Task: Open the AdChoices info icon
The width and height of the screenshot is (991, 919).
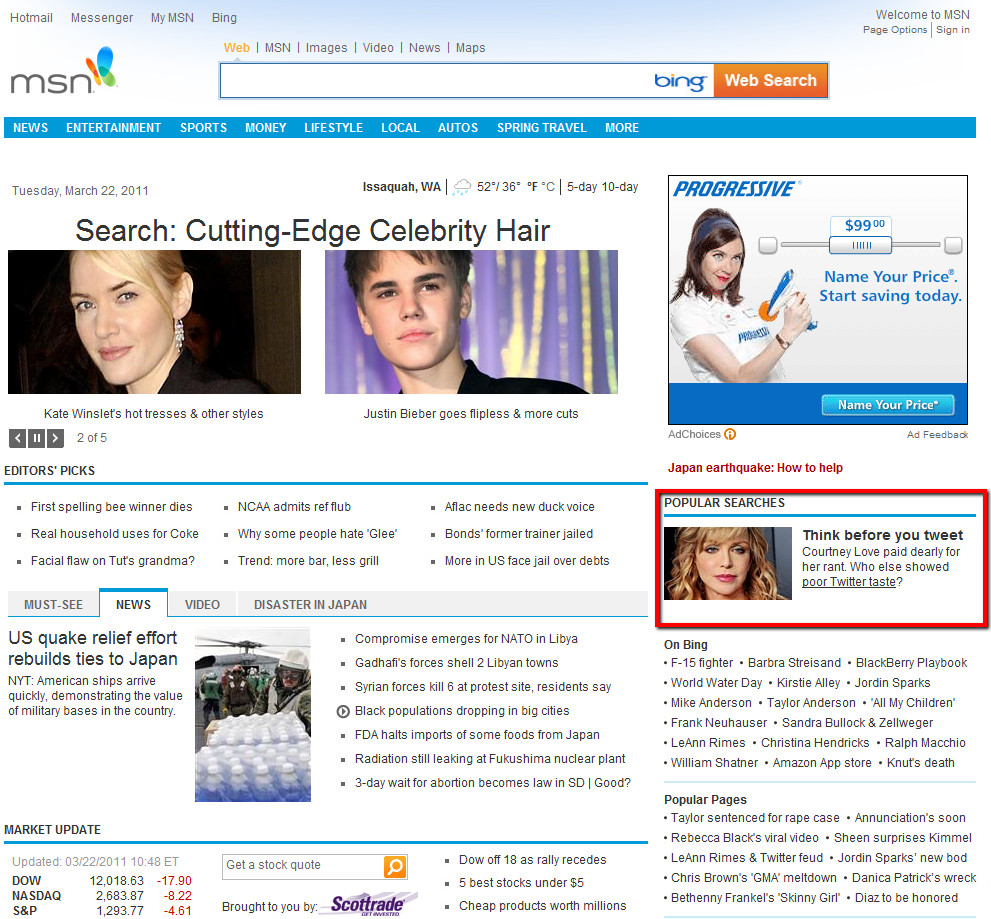Action: pos(730,434)
